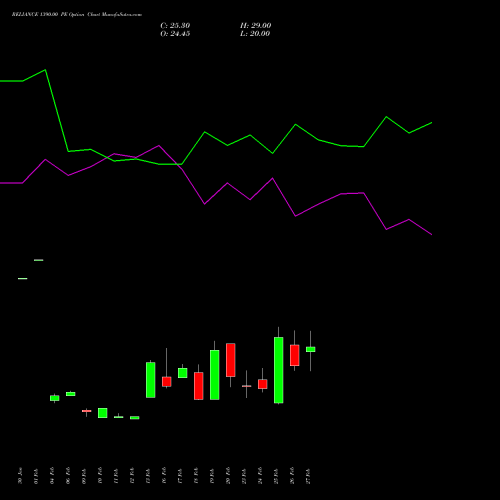Click the 30 Jan date label
This screenshot has height=500, width=500.
(20, 476)
